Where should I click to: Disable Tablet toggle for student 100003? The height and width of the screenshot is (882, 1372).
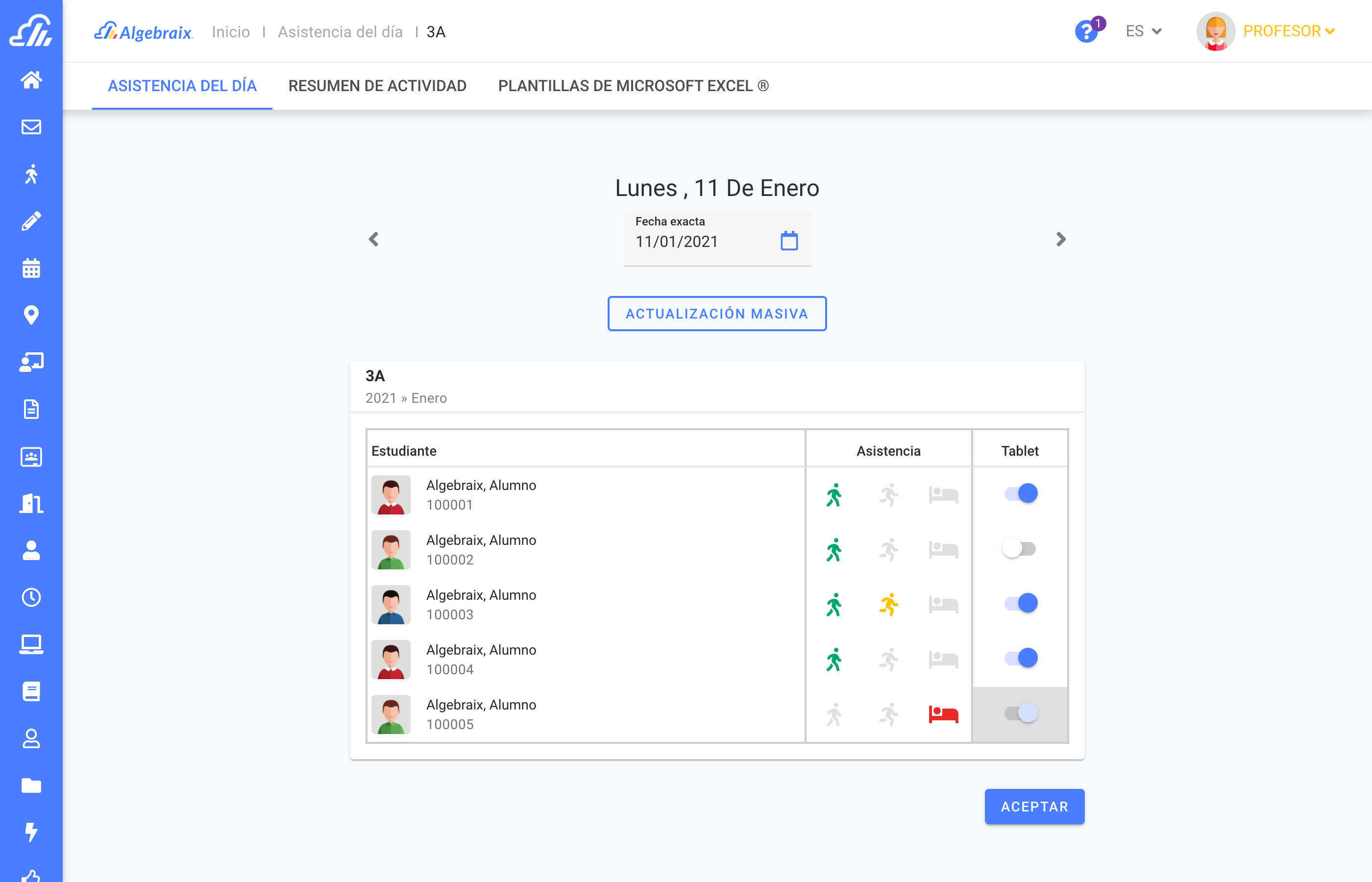1020,603
